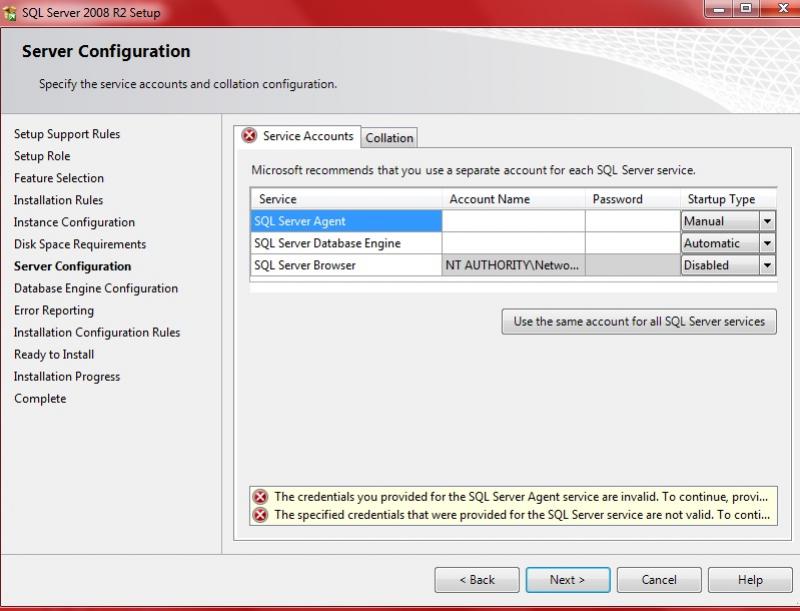Click the NT AUTHORITY\Netwo... account cell
This screenshot has height=611, width=800.
click(x=513, y=265)
